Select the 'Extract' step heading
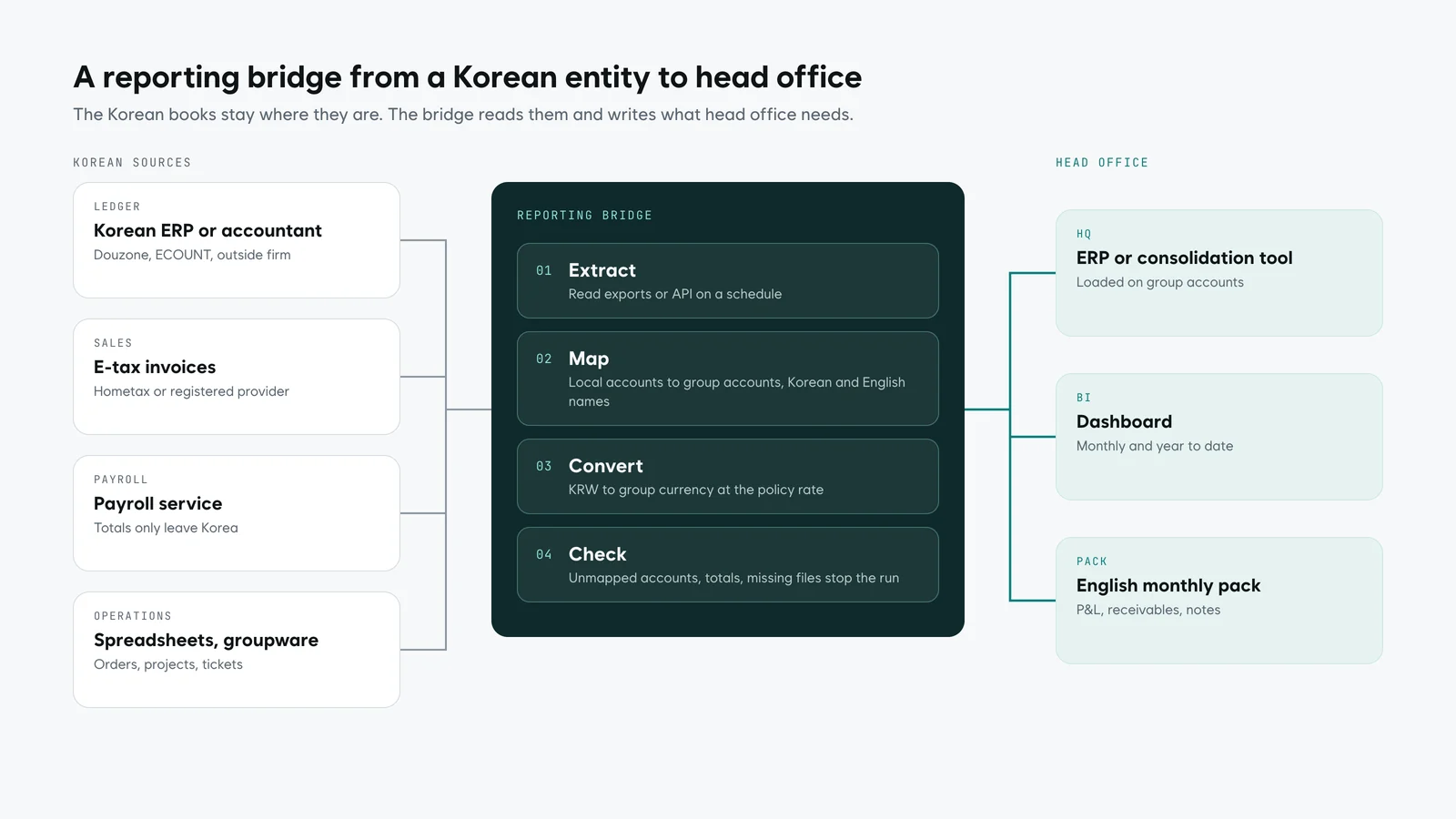The width and height of the screenshot is (1456, 819). coord(602,270)
